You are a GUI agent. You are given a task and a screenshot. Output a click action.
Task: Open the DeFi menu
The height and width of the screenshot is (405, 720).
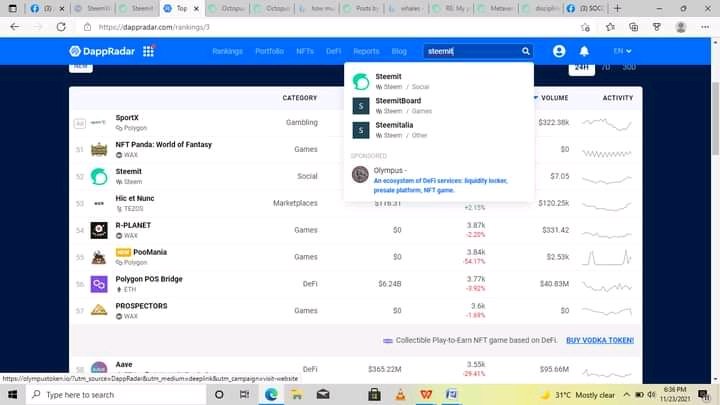click(x=333, y=51)
